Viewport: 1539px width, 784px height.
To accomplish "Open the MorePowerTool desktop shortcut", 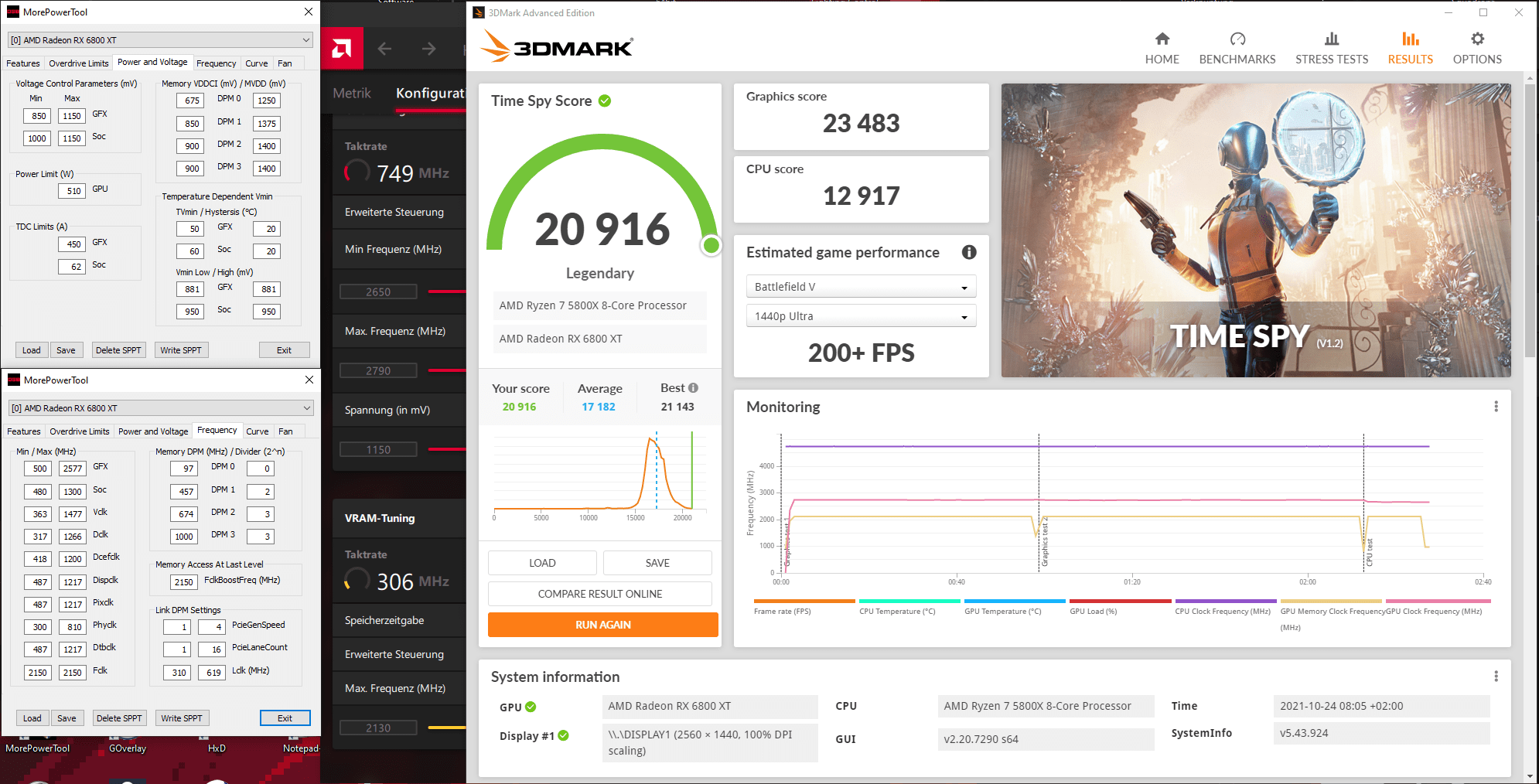I will tap(37, 748).
